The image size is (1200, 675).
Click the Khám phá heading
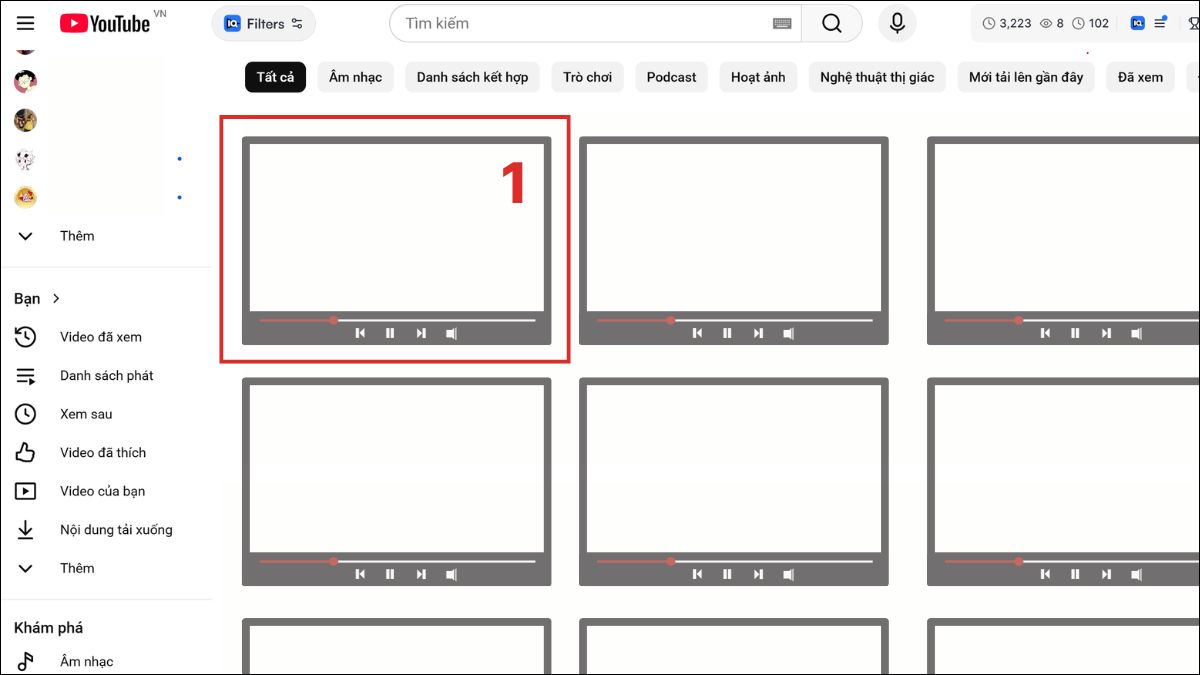(x=48, y=628)
